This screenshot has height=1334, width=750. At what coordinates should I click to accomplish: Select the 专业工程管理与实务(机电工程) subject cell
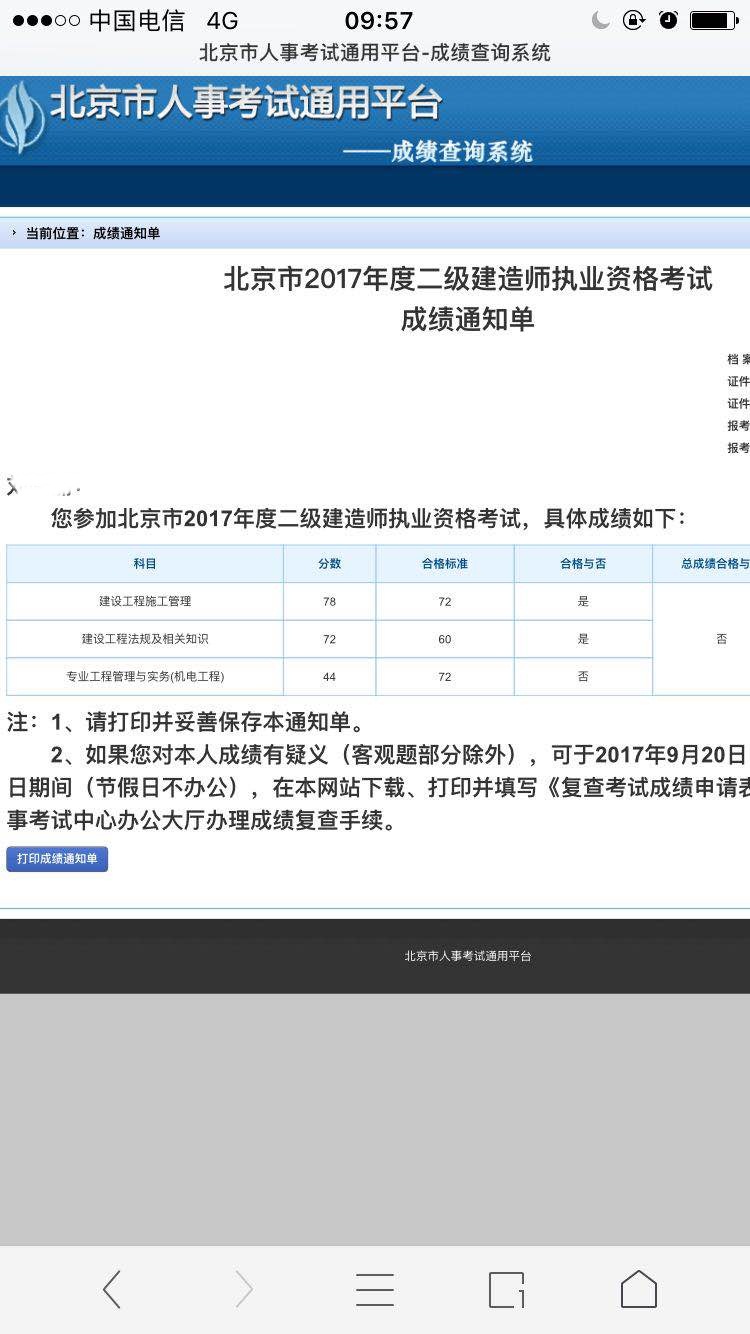[145, 677]
